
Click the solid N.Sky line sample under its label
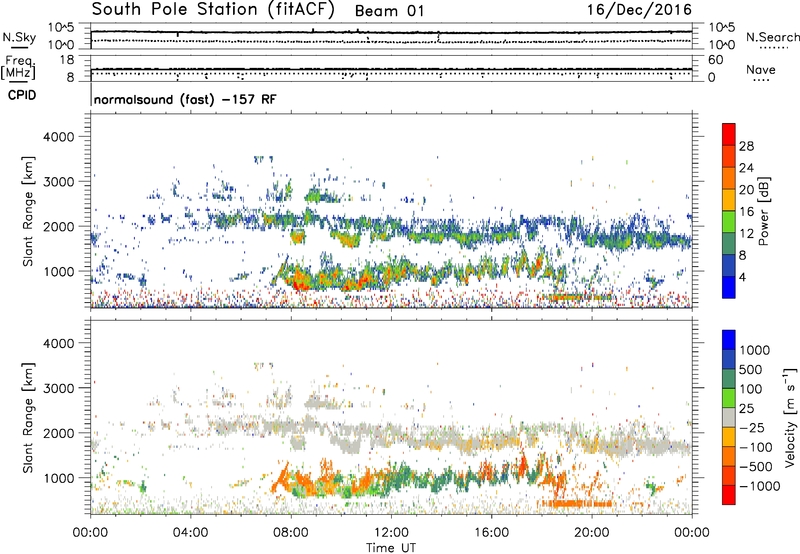19,47
